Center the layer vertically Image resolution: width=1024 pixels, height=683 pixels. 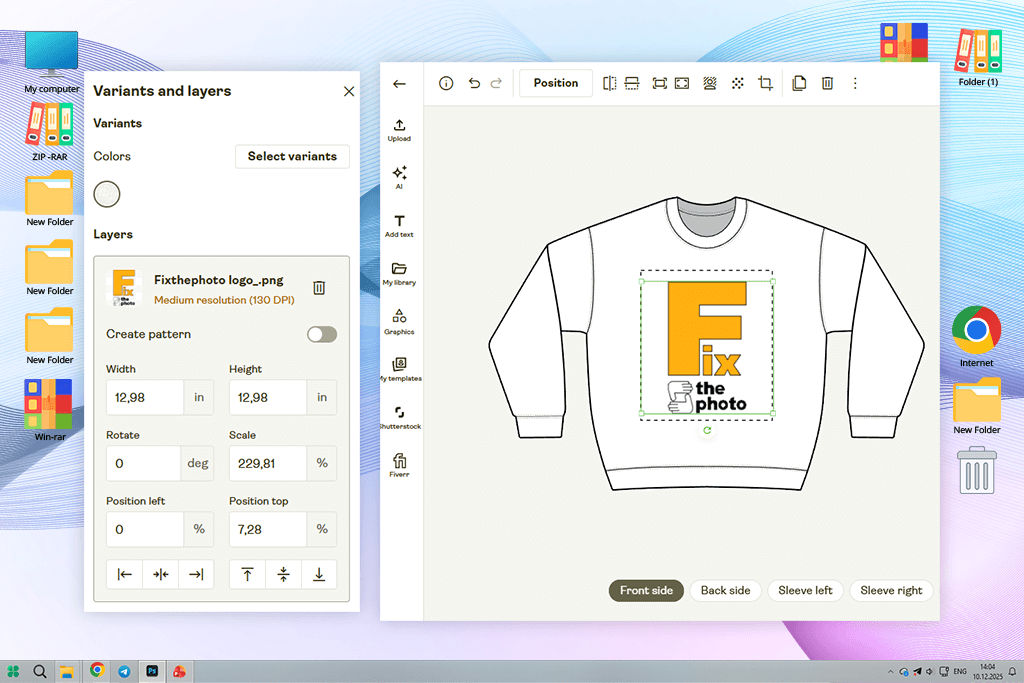283,575
